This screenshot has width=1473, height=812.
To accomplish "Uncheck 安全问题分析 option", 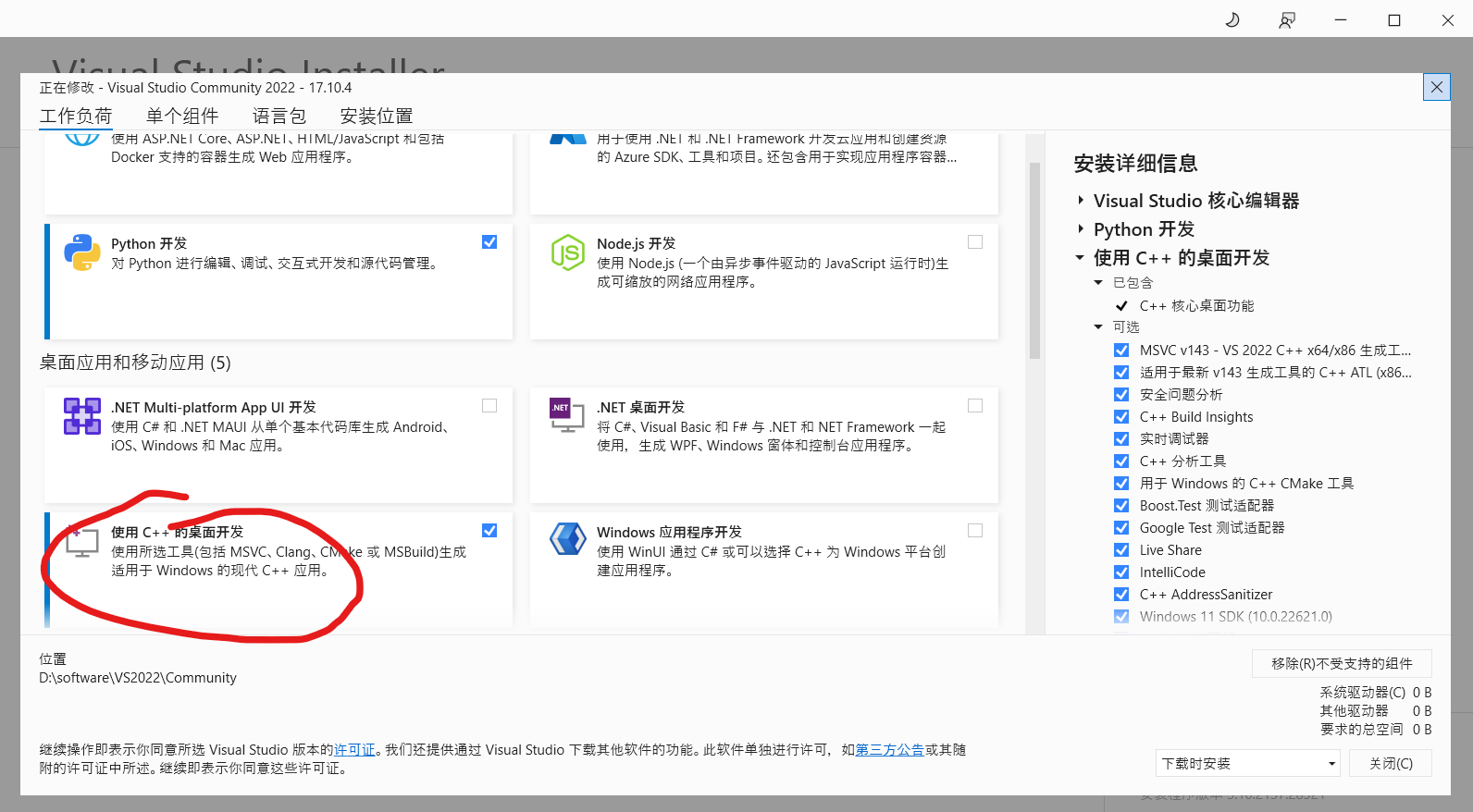I will click(x=1121, y=395).
